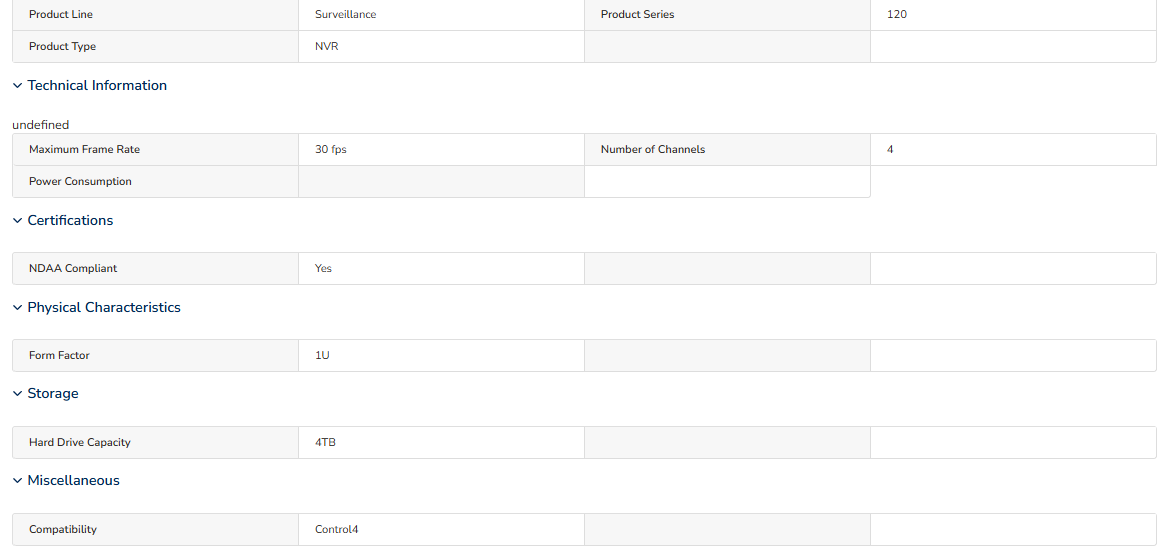Collapse the Certifications section chevron
This screenshot has height=557, width=1170.
tap(17, 221)
